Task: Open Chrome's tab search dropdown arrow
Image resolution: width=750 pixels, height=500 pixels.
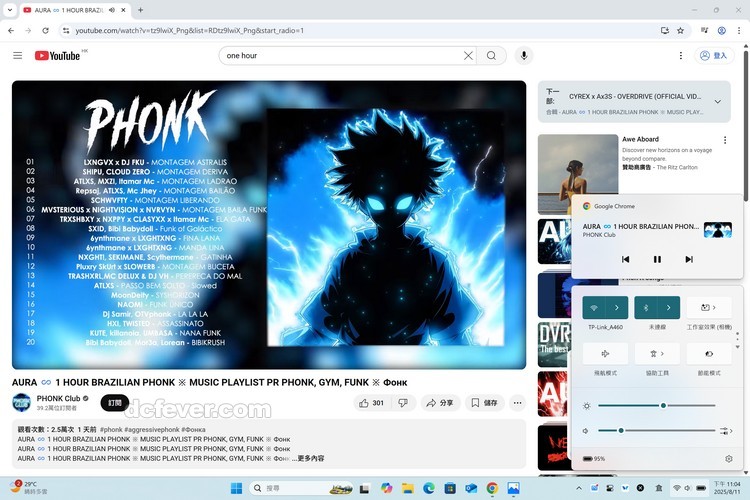Action: click(x=10, y=10)
